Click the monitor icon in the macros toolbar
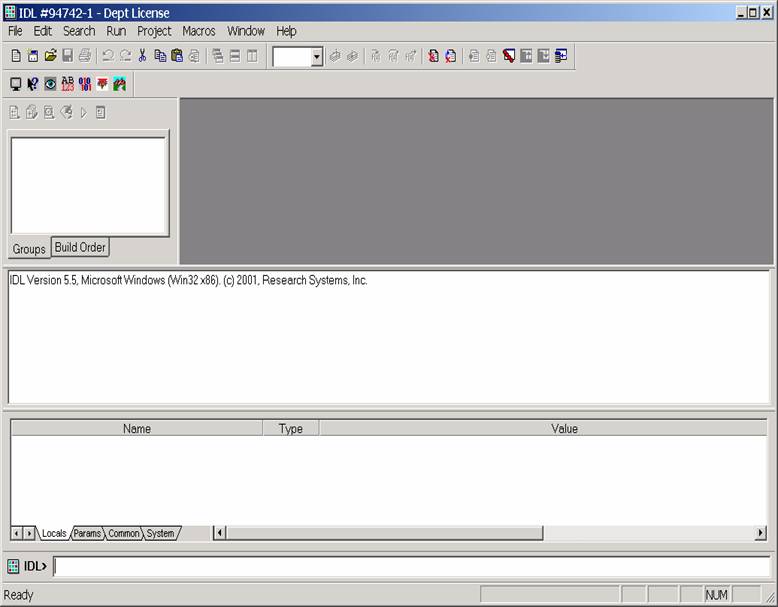778x607 pixels. coord(16,84)
